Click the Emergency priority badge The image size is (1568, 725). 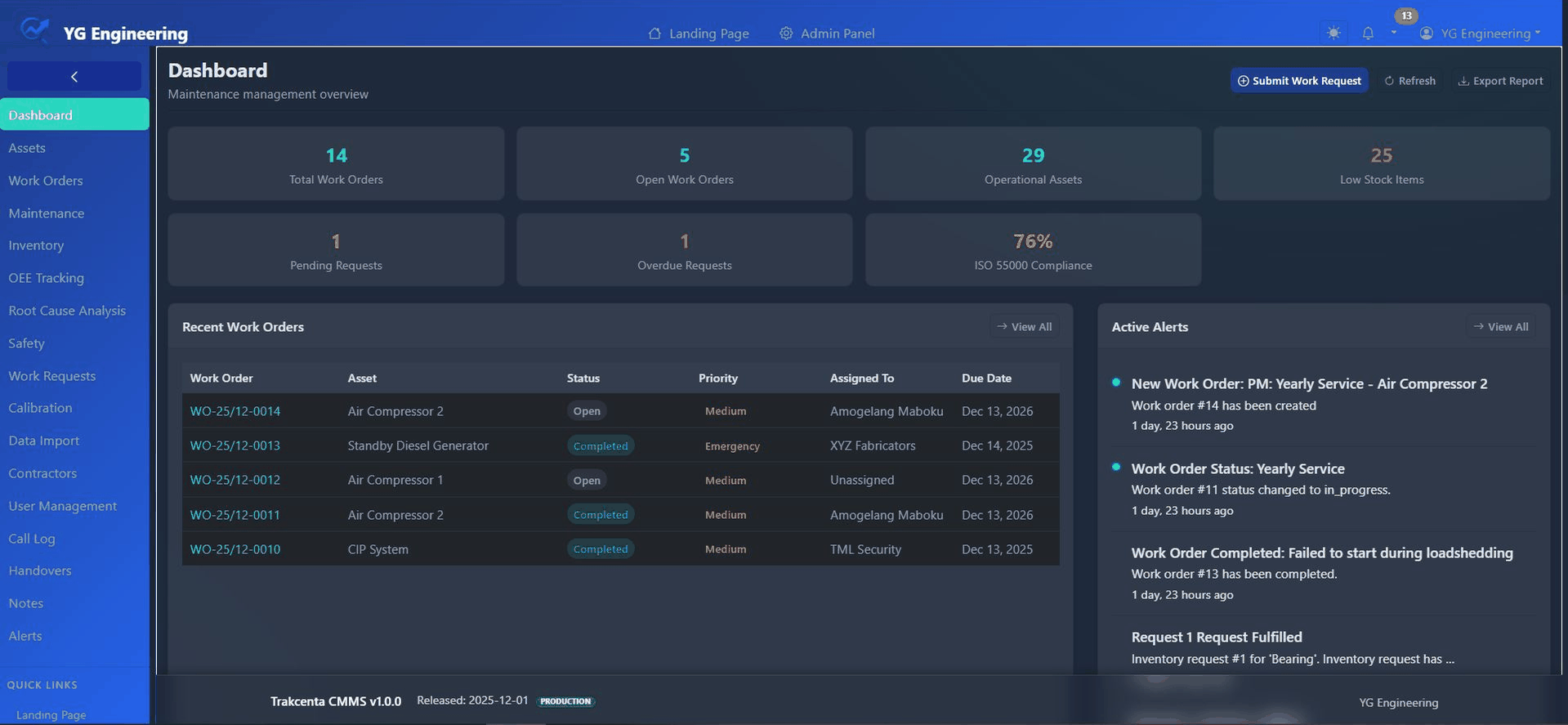732,446
